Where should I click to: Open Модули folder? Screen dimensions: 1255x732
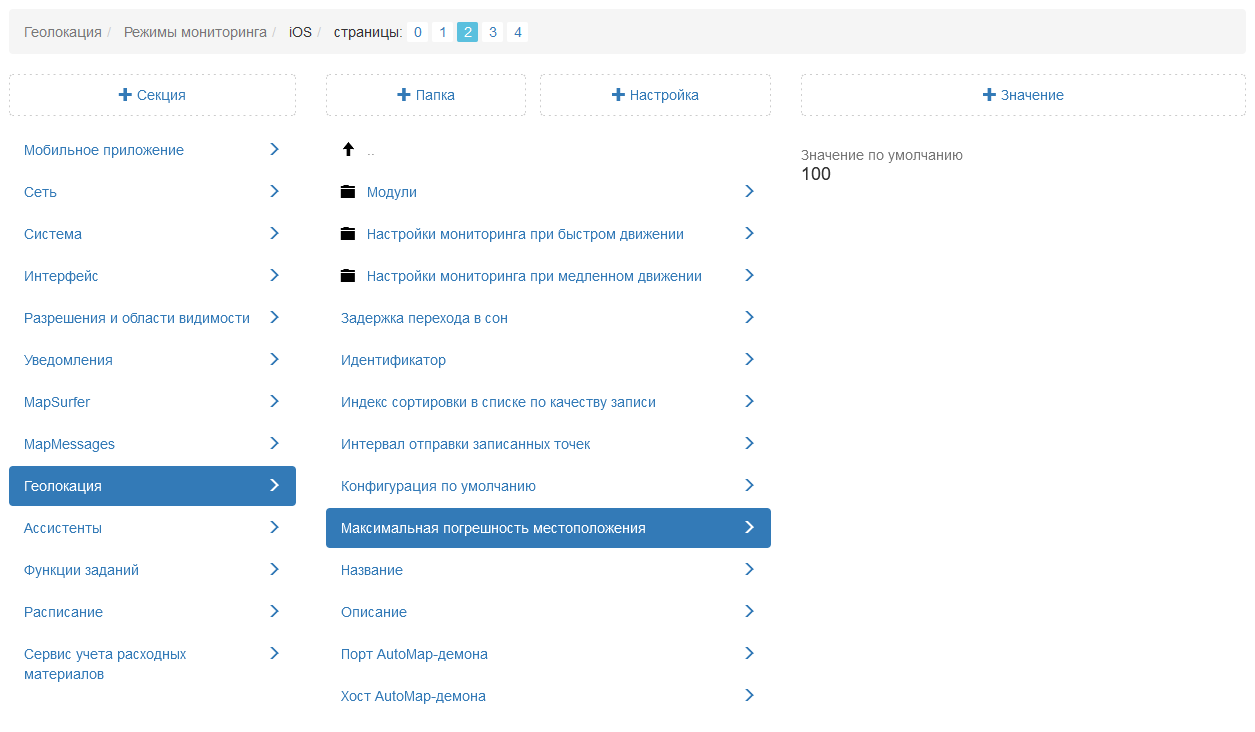(548, 192)
